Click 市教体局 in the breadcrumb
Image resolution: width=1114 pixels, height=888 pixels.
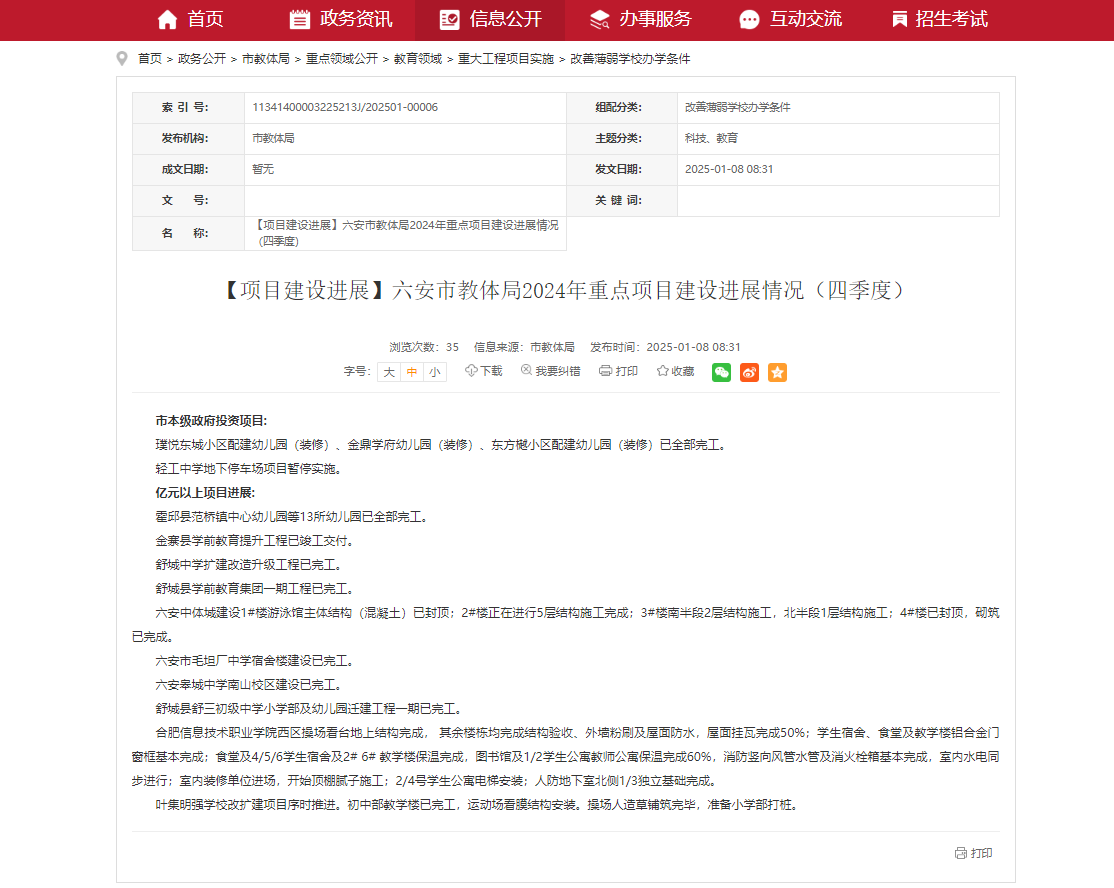click(x=266, y=59)
